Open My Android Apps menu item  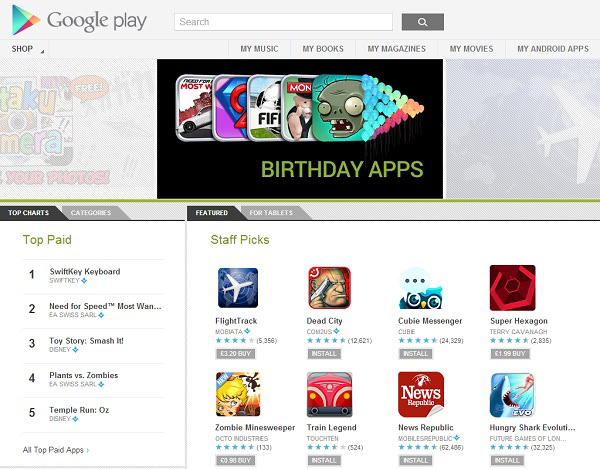[x=553, y=49]
